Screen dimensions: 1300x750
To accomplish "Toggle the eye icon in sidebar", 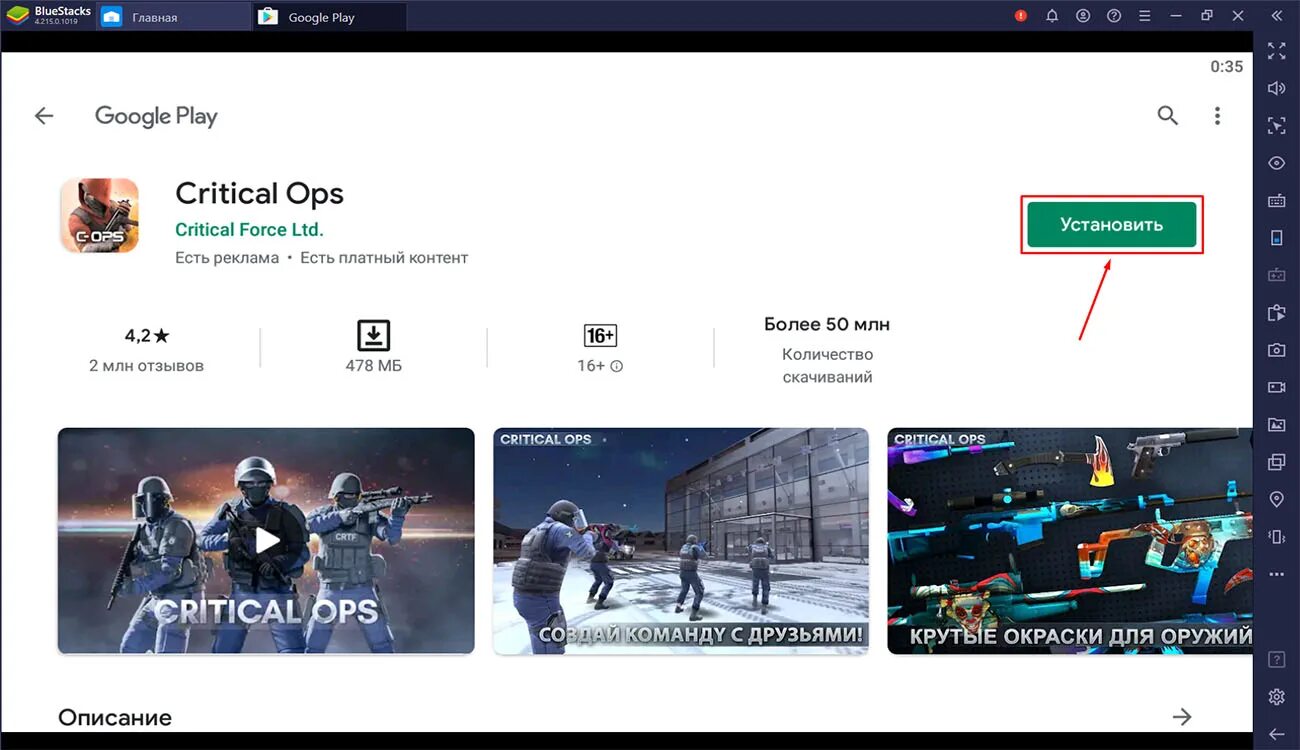I will pos(1276,163).
